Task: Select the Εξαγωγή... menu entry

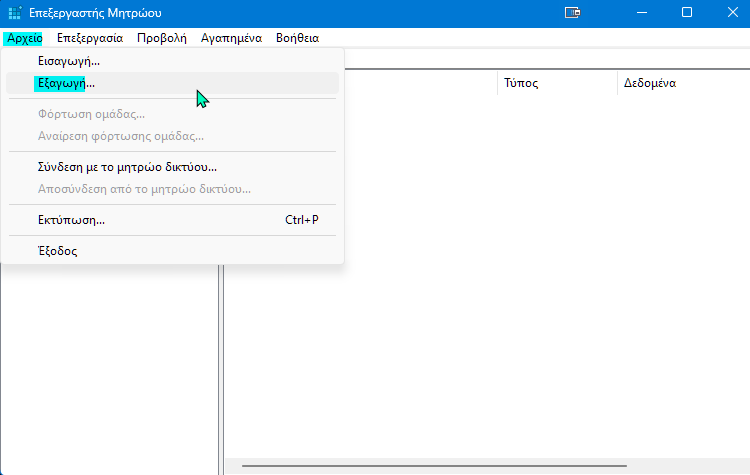Action: point(66,83)
